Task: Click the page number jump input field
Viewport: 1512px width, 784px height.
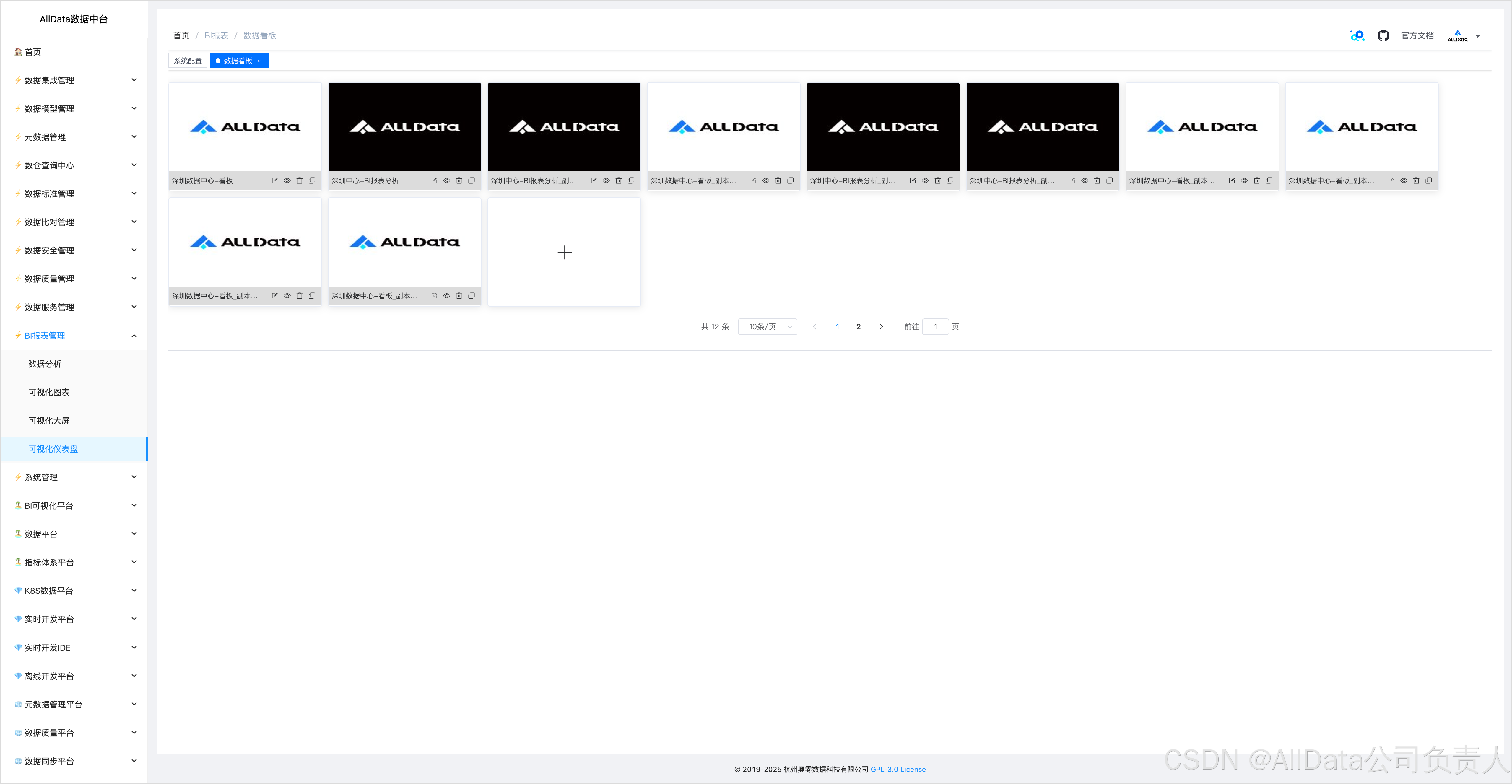Action: [x=935, y=327]
